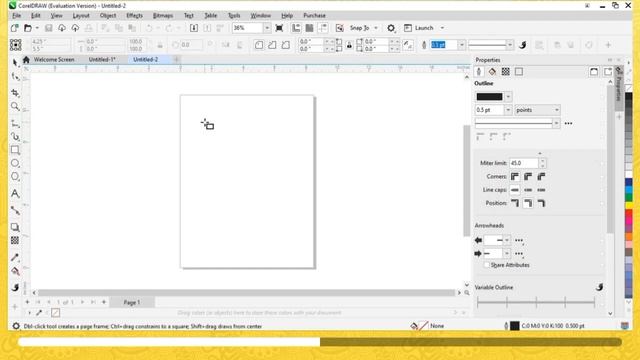Screen dimensions: 640x360
Task: Open the Outline tab in Properties
Action: [479, 71]
